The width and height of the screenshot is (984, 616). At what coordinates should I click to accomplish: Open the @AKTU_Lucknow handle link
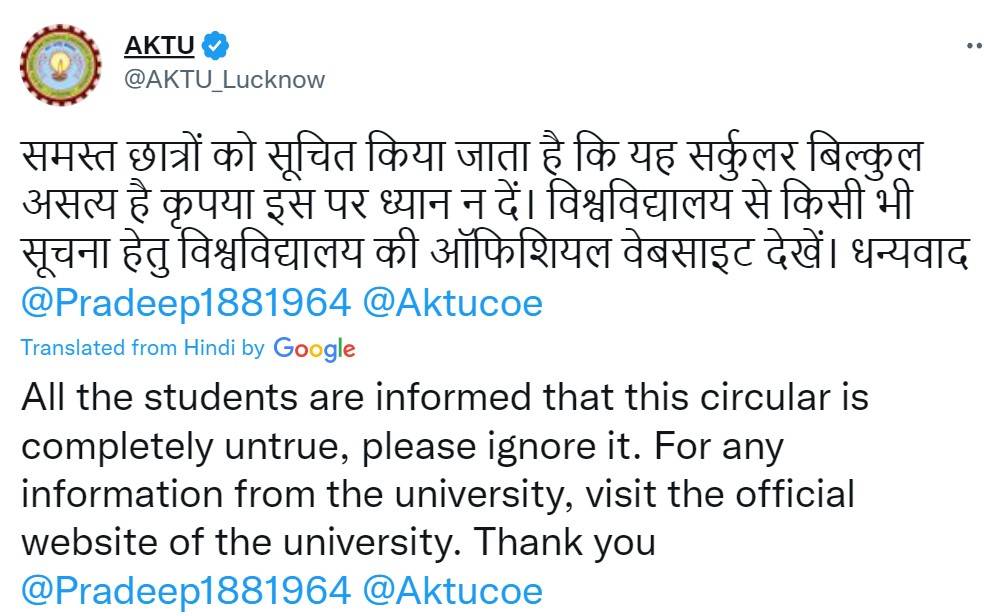pyautogui.click(x=224, y=79)
